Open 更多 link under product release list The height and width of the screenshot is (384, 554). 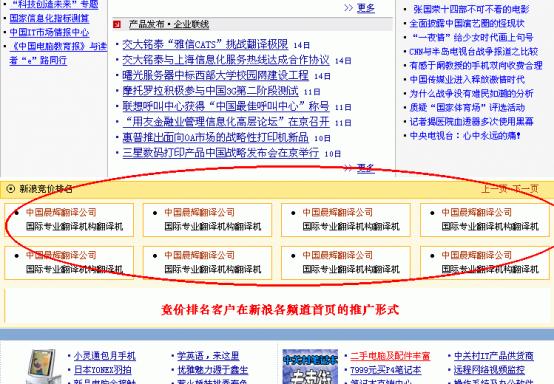click(365, 167)
